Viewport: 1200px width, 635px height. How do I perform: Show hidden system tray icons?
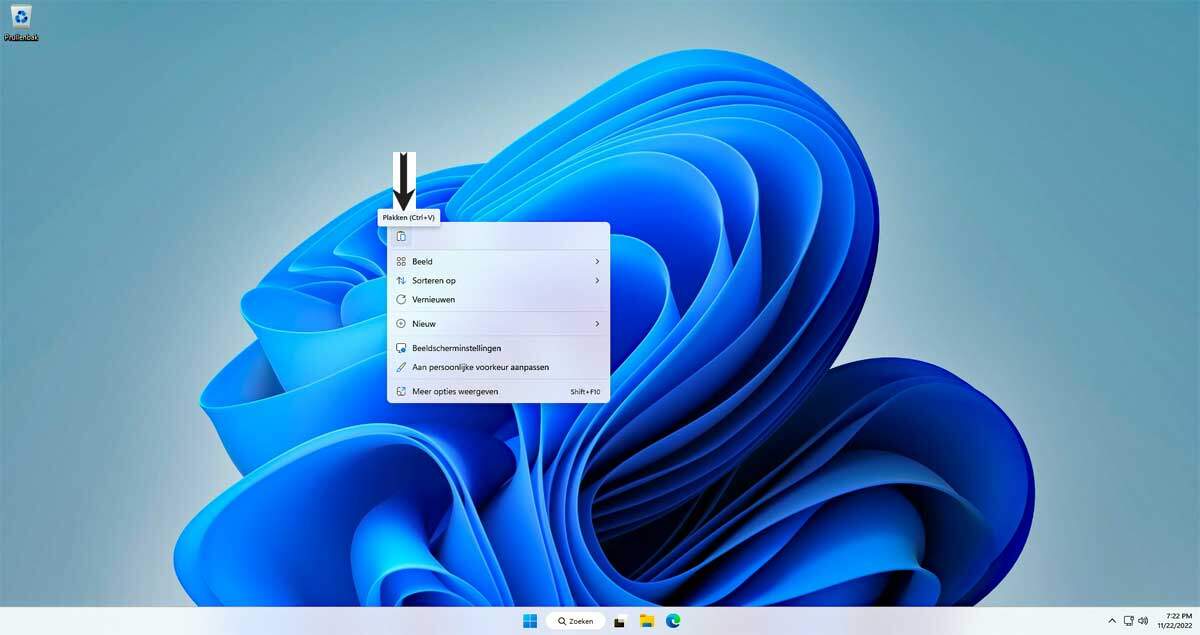[1112, 621]
